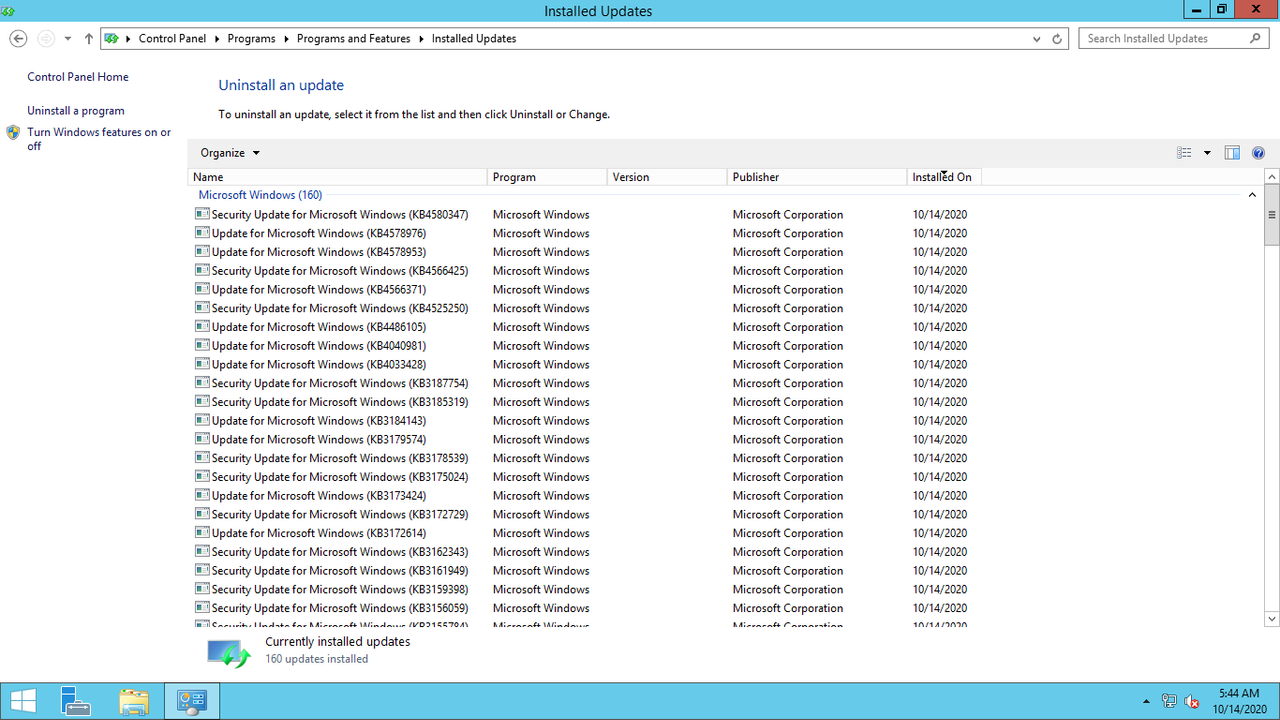Viewport: 1280px width, 720px height.
Task: Click icon of Update KB4040981
Action: click(x=202, y=345)
